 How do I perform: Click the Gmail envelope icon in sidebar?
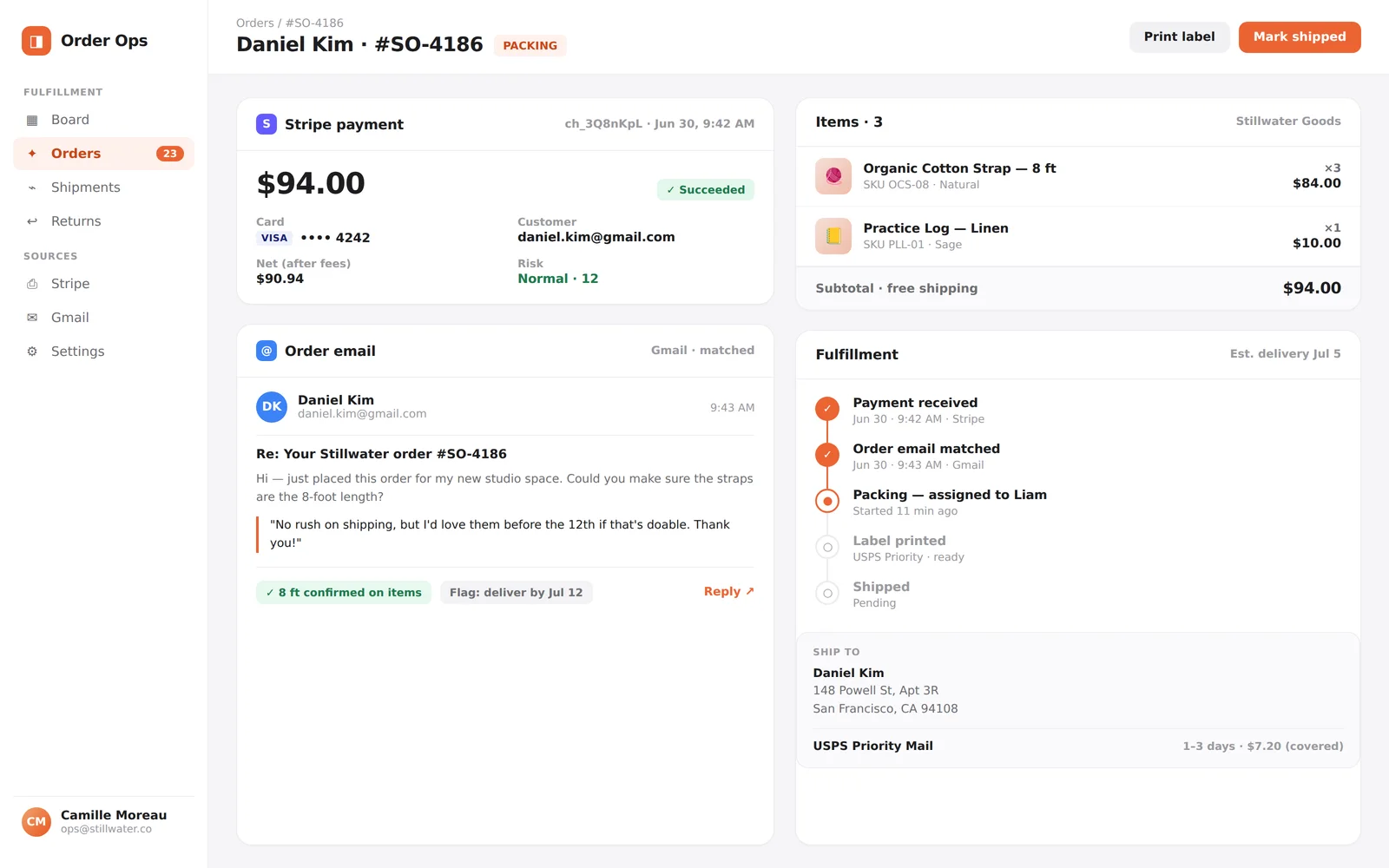click(32, 318)
